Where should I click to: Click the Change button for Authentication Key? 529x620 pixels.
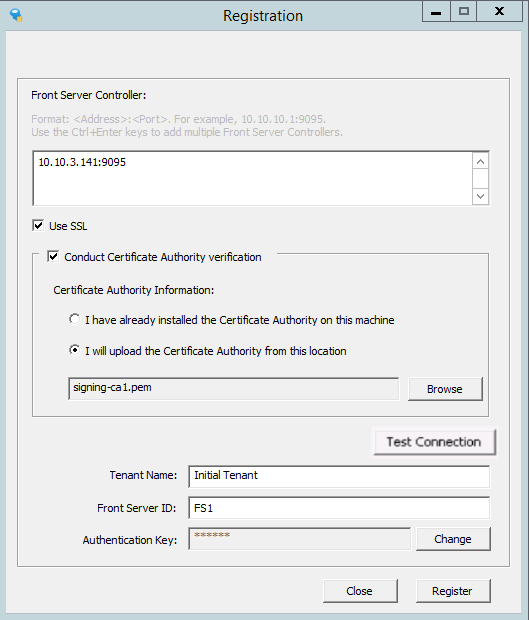[x=453, y=539]
